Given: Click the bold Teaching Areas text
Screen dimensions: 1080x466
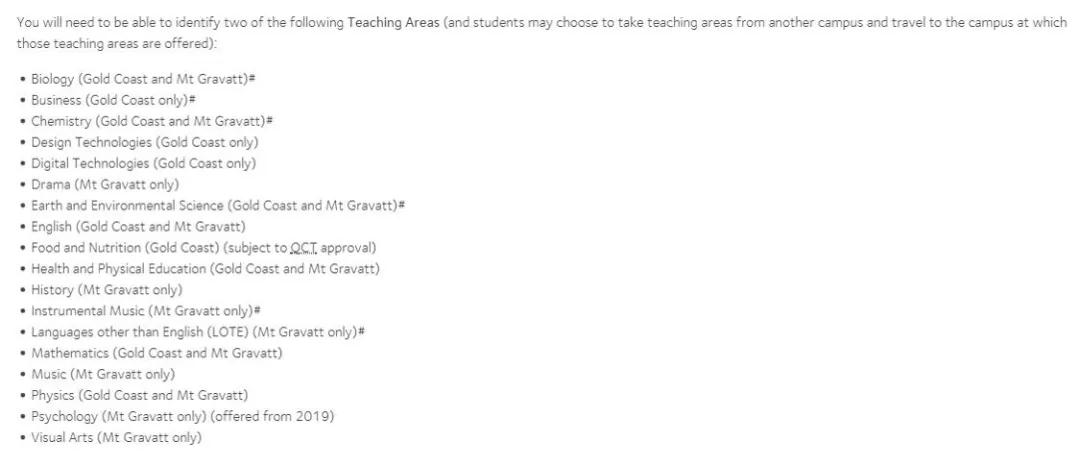Looking at the screenshot, I should (x=393, y=23).
